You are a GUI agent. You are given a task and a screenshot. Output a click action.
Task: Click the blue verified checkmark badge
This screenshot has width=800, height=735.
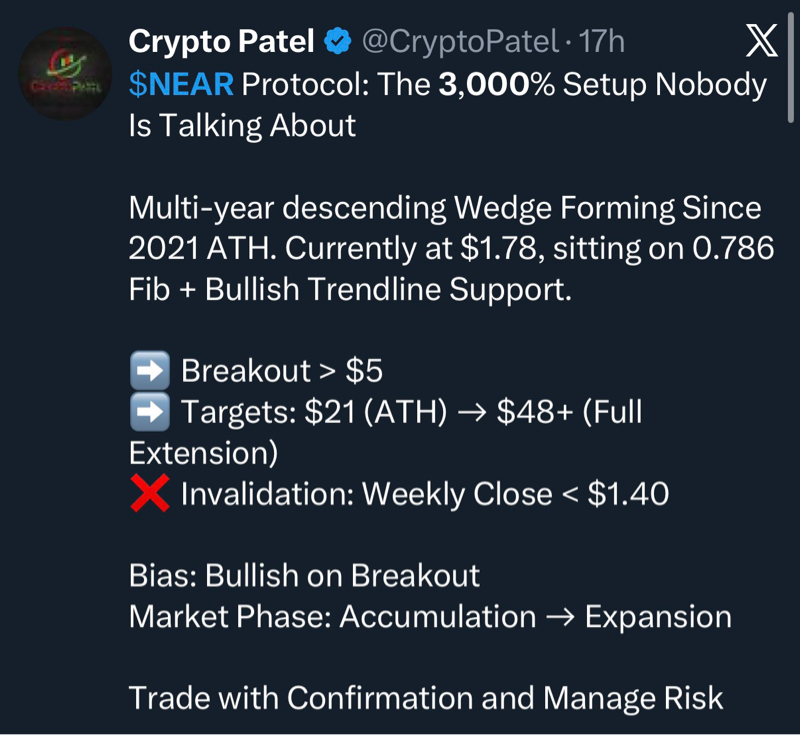pyautogui.click(x=337, y=42)
